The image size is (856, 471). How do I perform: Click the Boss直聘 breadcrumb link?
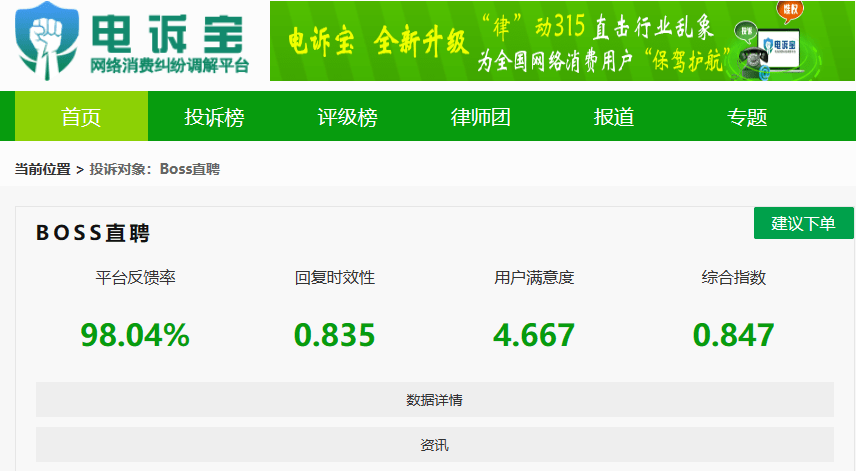(x=189, y=169)
